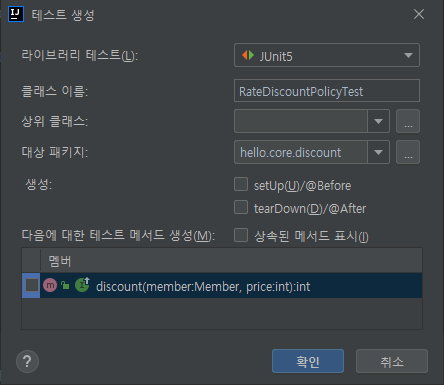Click the pink method 'm' icon

50,285
